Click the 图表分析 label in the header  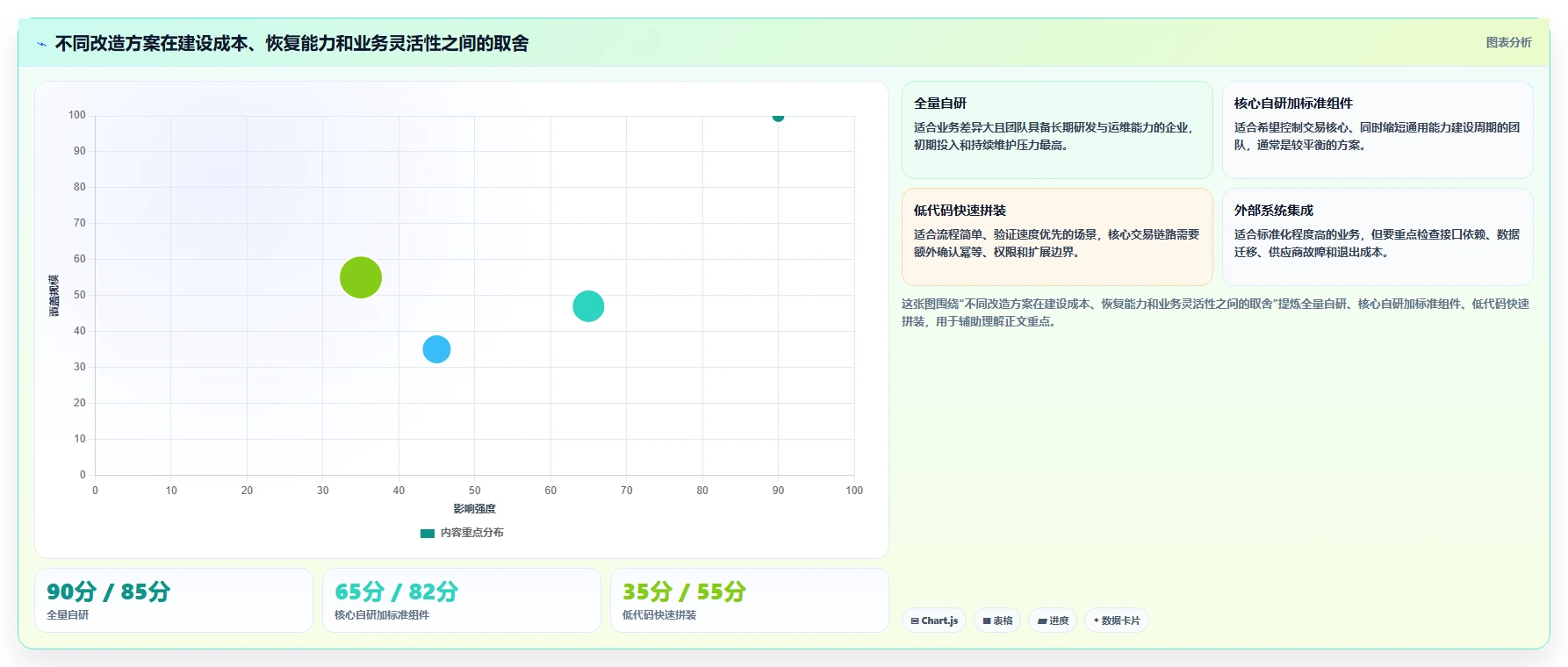tap(1508, 42)
